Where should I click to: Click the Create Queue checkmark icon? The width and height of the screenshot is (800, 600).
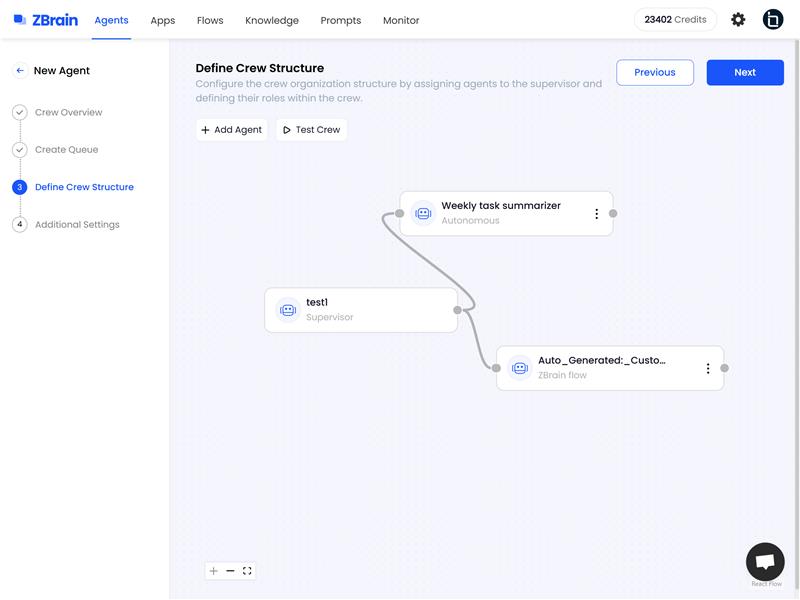[19, 149]
